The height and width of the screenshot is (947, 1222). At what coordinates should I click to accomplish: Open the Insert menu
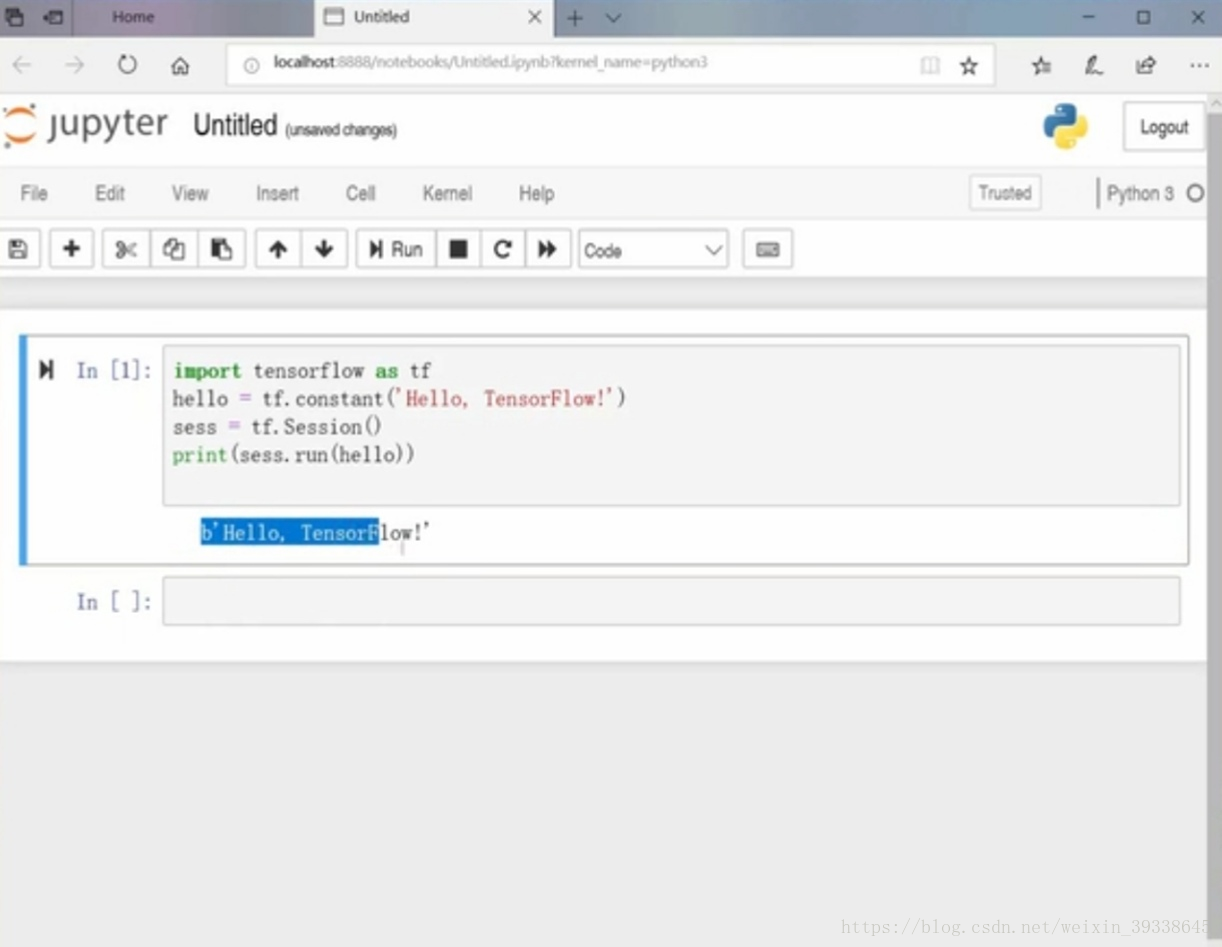pyautogui.click(x=277, y=193)
